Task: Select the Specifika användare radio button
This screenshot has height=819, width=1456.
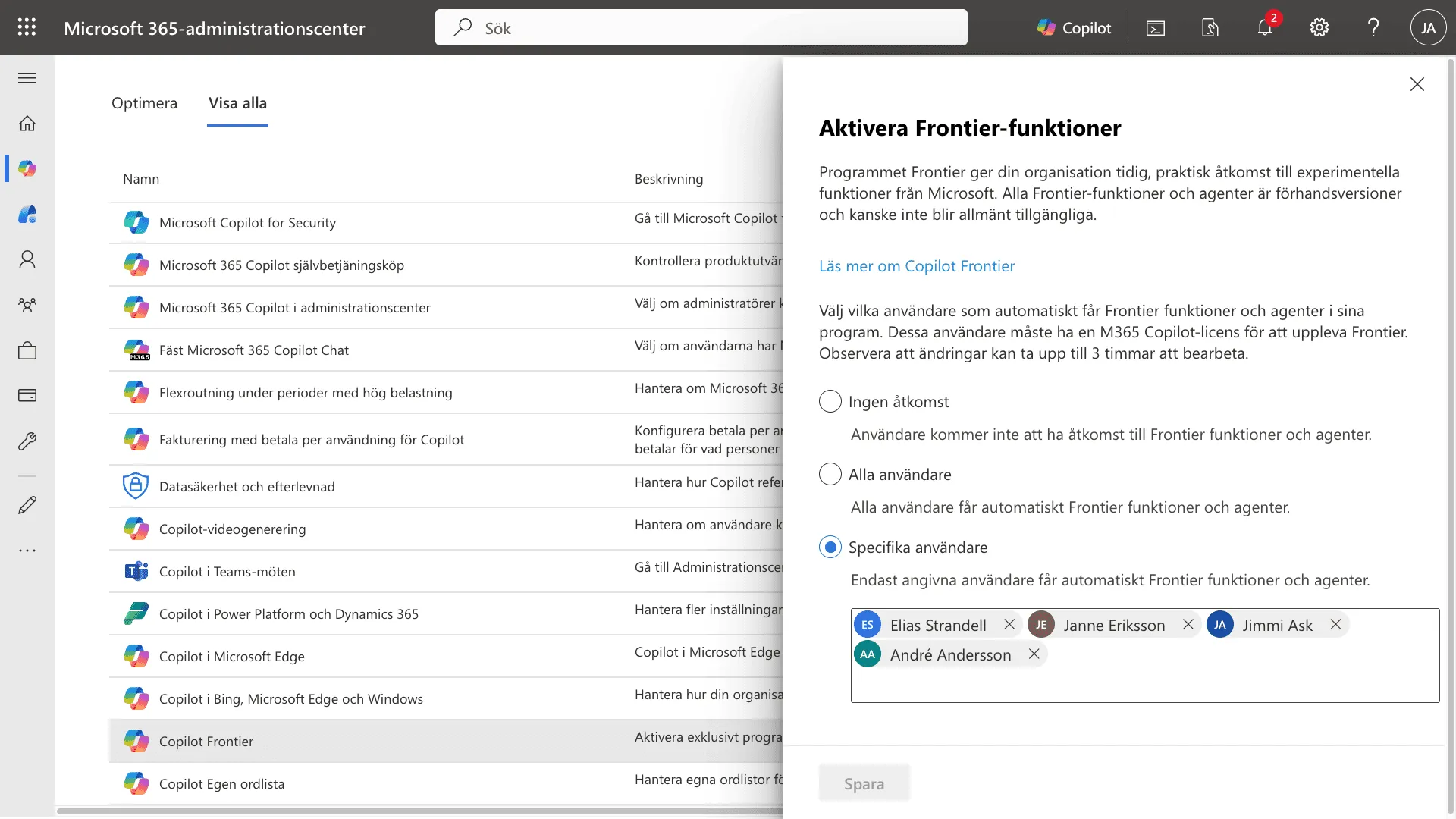Action: coord(830,547)
